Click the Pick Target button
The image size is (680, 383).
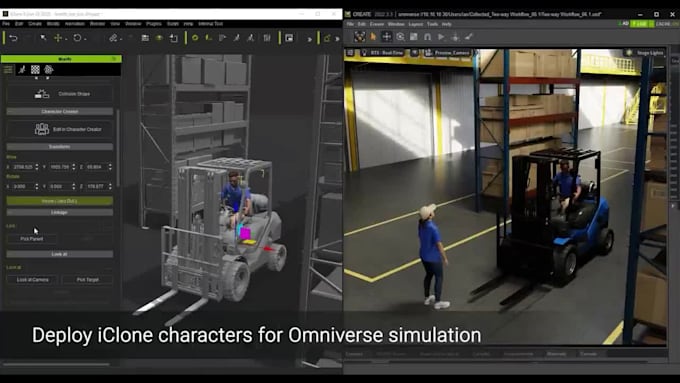[88, 280]
